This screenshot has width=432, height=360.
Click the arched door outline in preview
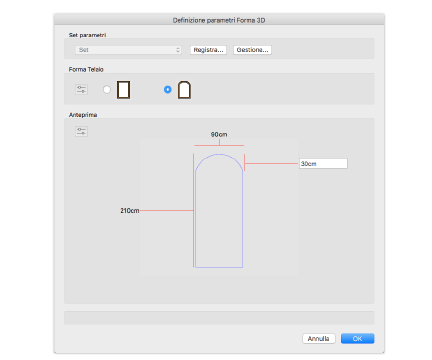pyautogui.click(x=219, y=211)
